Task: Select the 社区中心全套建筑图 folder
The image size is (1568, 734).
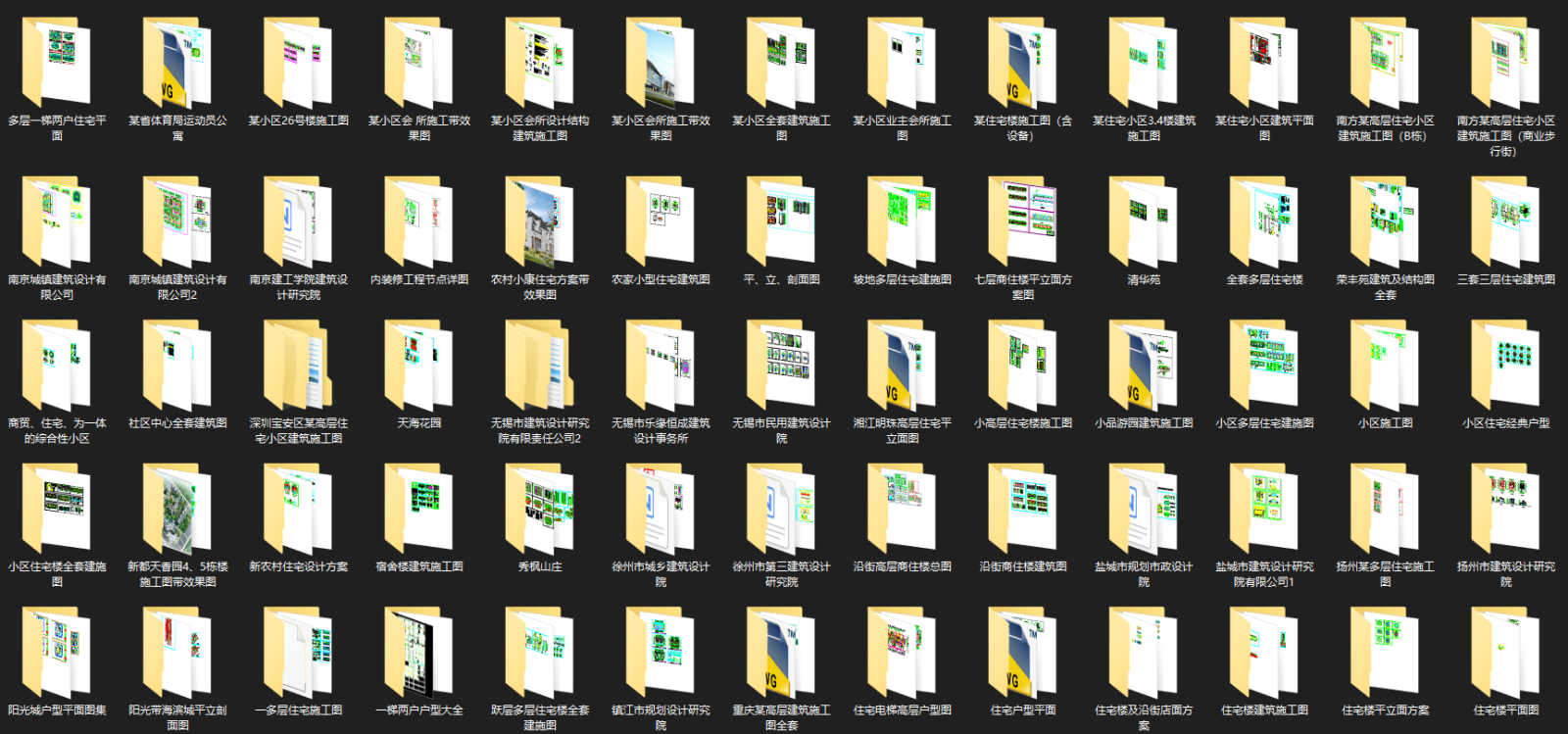Action: click(177, 366)
